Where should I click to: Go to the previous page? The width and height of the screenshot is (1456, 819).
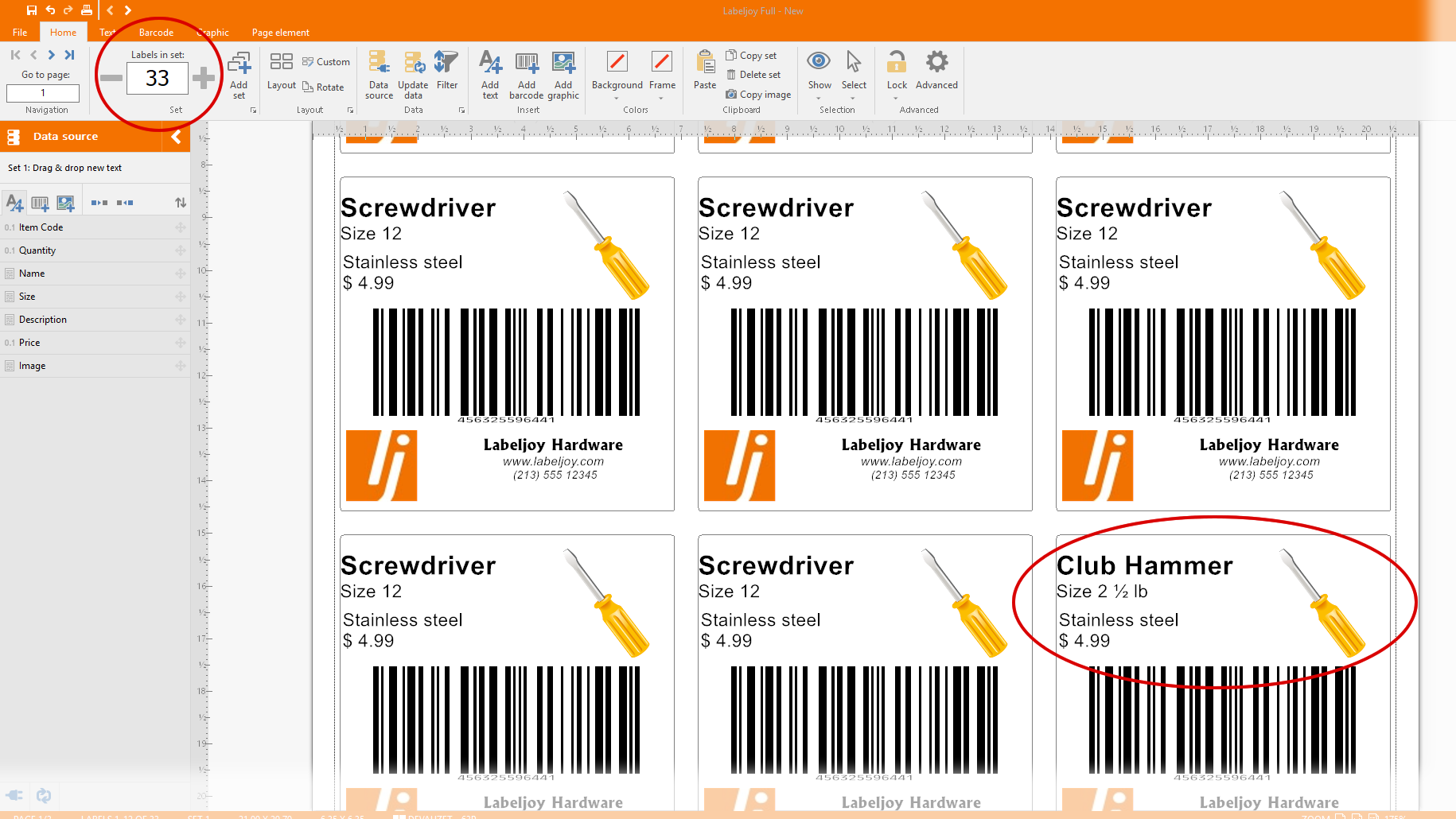(x=33, y=55)
